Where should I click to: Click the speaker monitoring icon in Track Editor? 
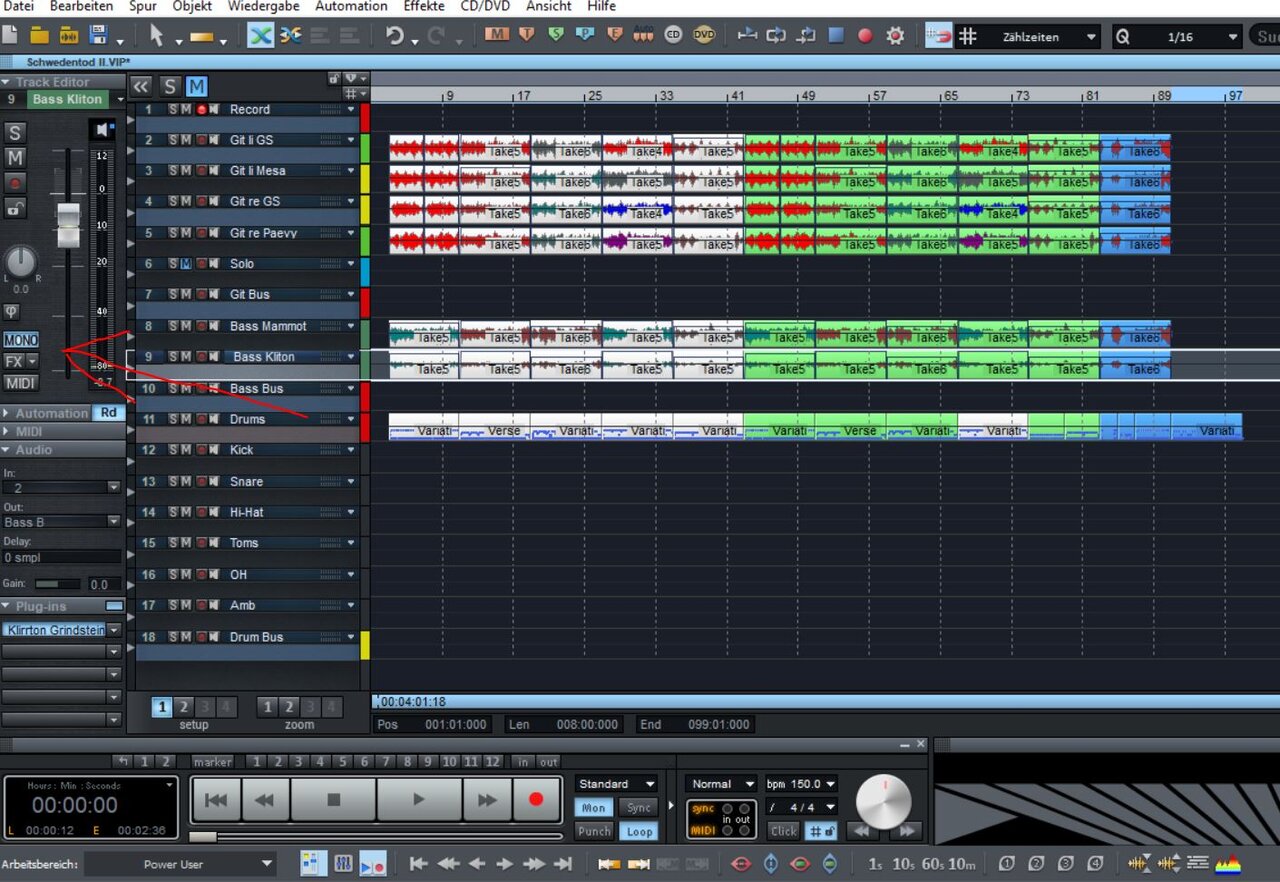[x=102, y=130]
